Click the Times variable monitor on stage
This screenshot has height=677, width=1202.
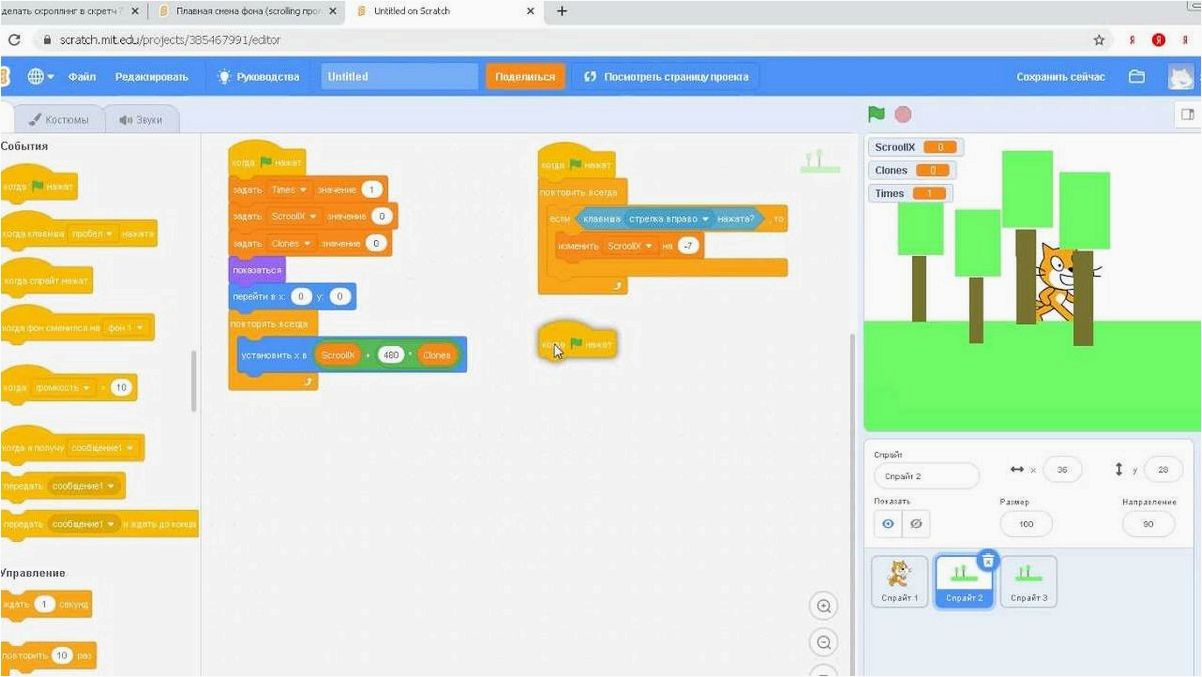910,193
